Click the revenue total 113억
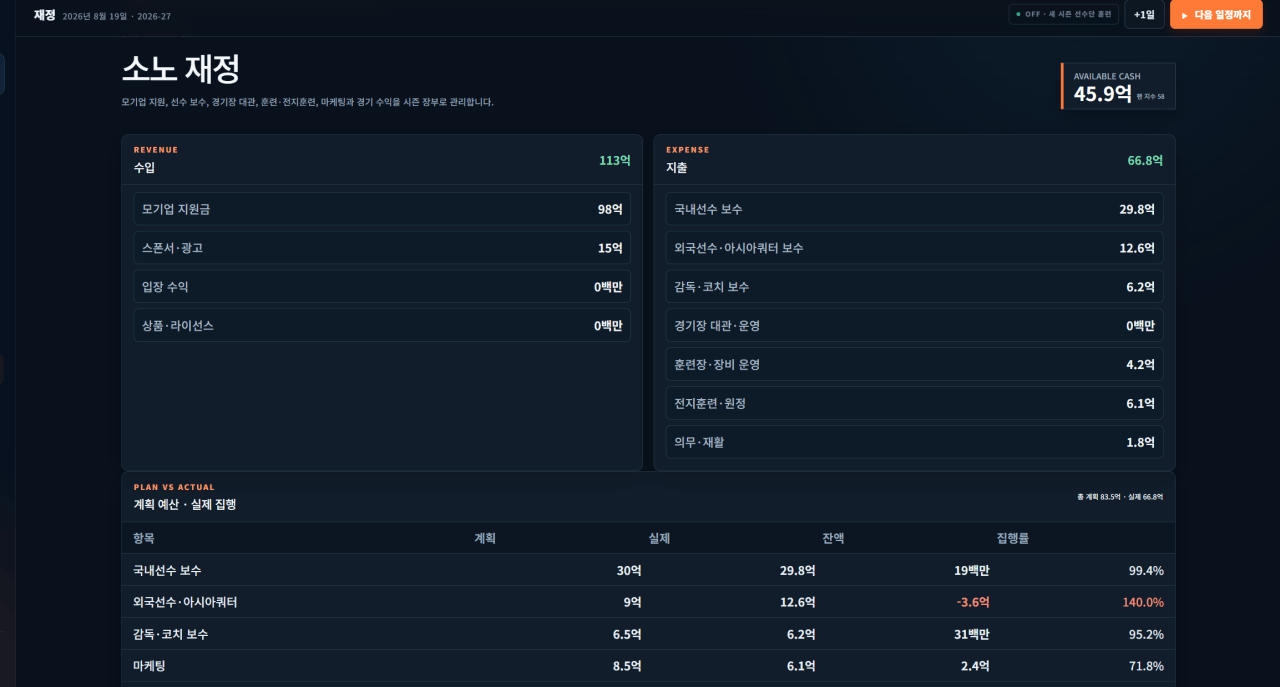This screenshot has width=1280, height=687. (615, 161)
